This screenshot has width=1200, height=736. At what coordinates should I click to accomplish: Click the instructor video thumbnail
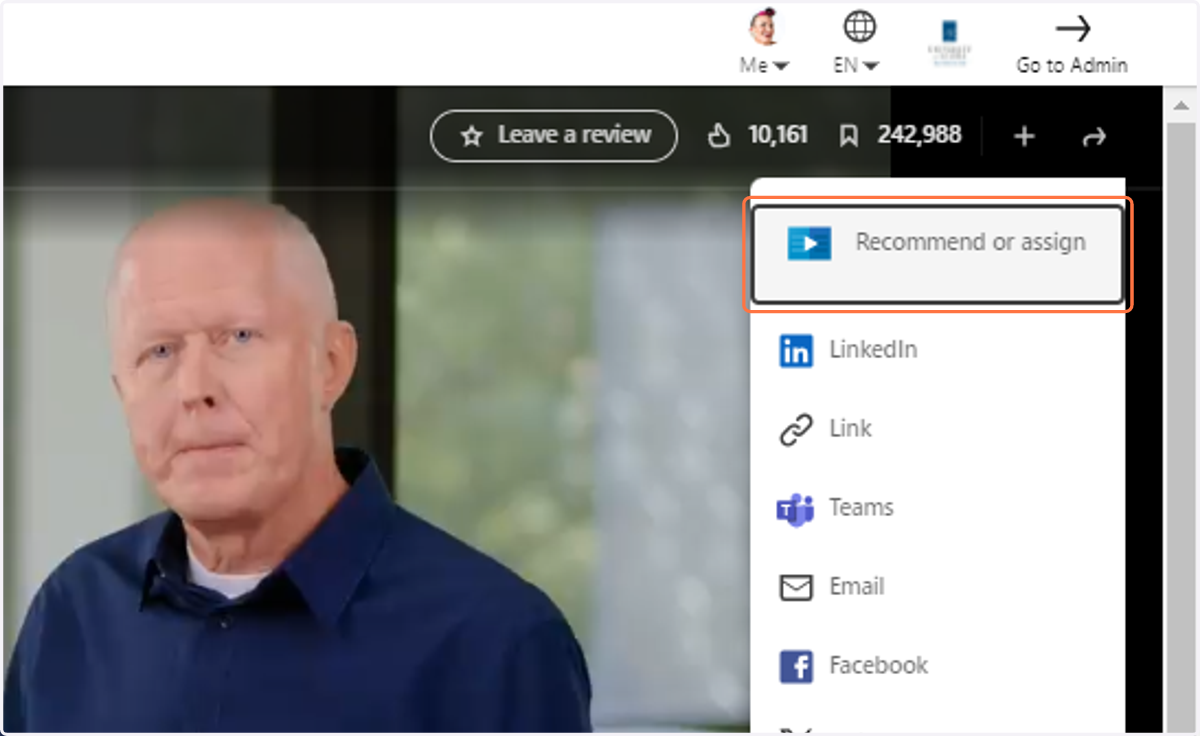tap(375, 410)
